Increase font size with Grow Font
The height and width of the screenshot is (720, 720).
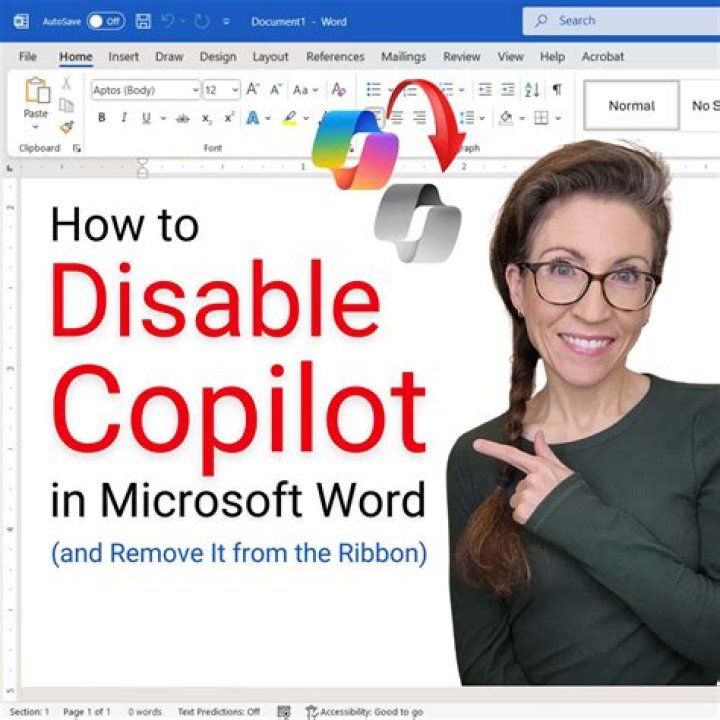click(253, 89)
